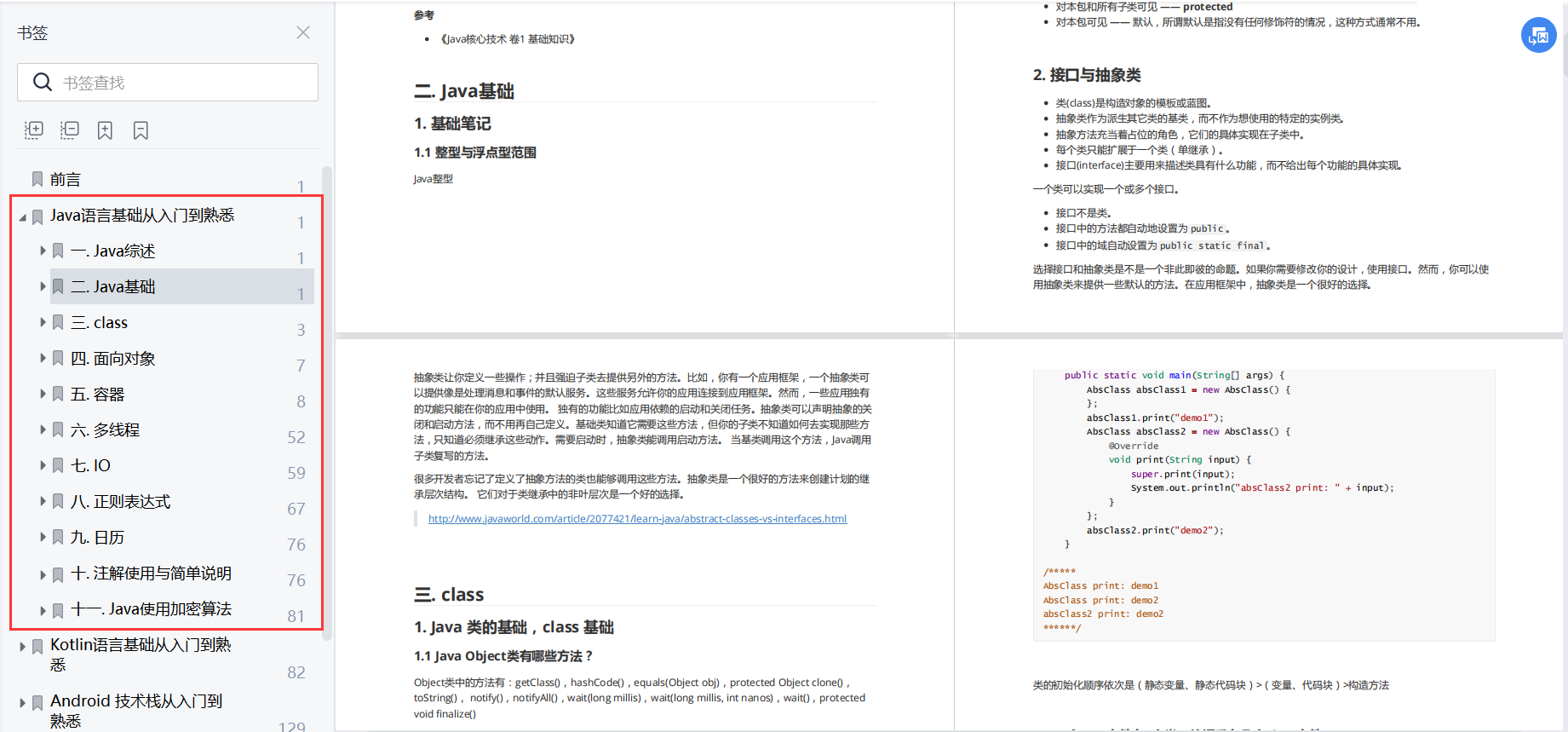This screenshot has width=1568, height=732.
Task: Open the floating translate/chat button at top right
Action: (x=1539, y=35)
